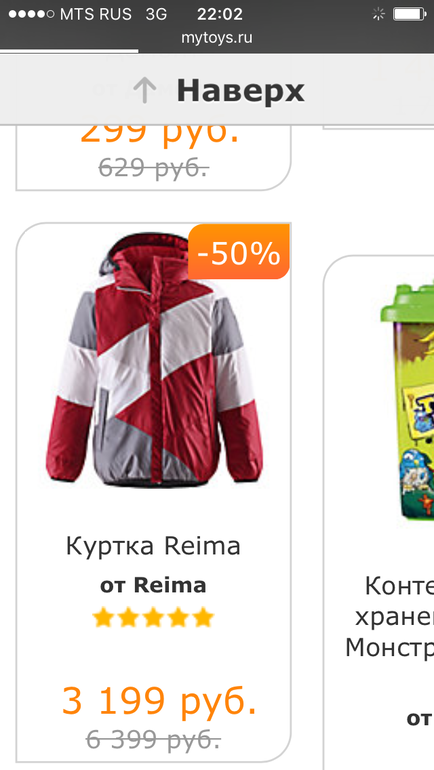Tap the page loading progress bar

(x=69, y=50)
